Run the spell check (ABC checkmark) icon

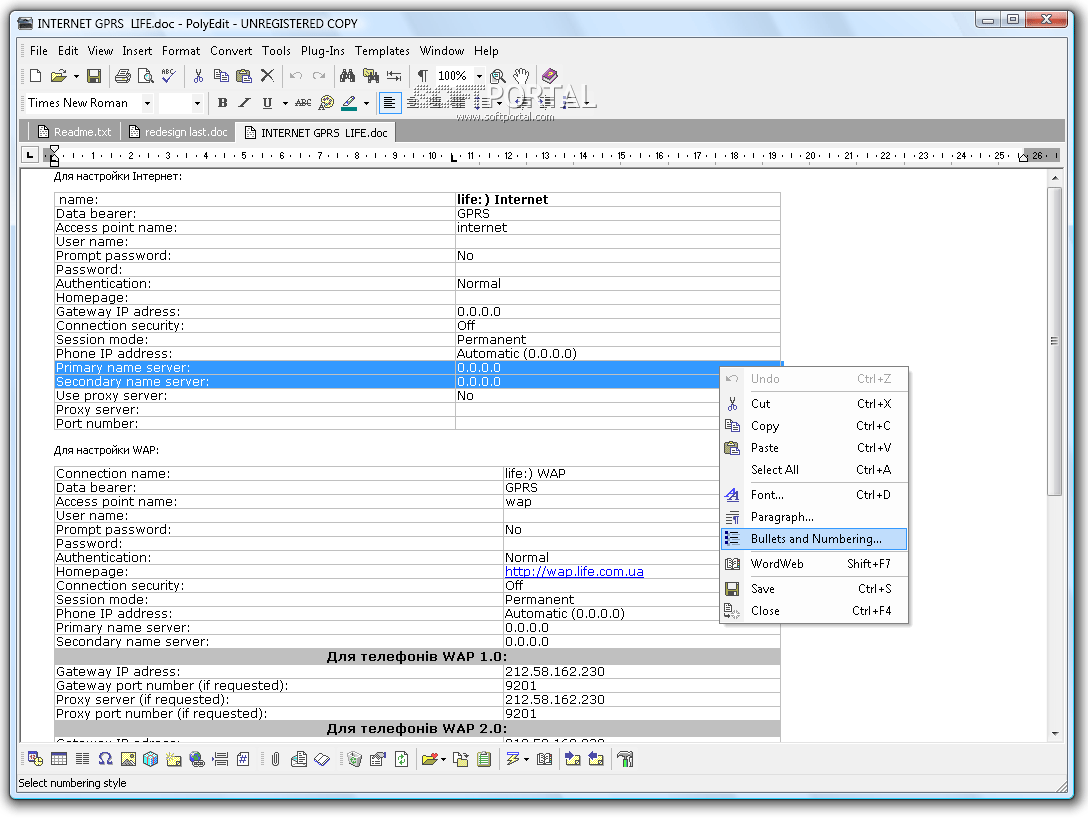tap(169, 76)
